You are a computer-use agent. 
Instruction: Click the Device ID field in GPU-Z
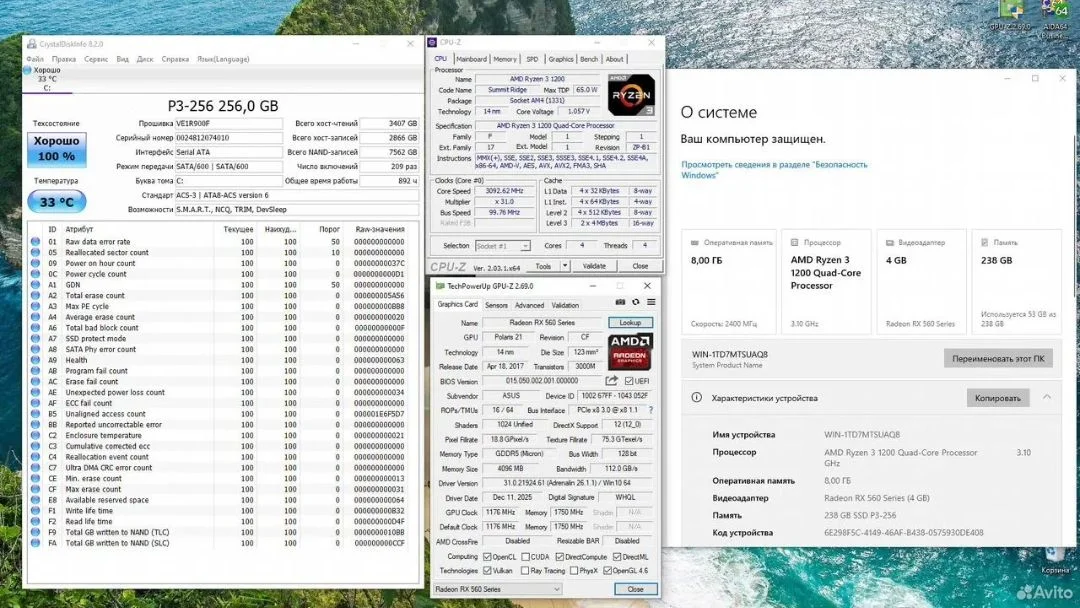tap(612, 396)
